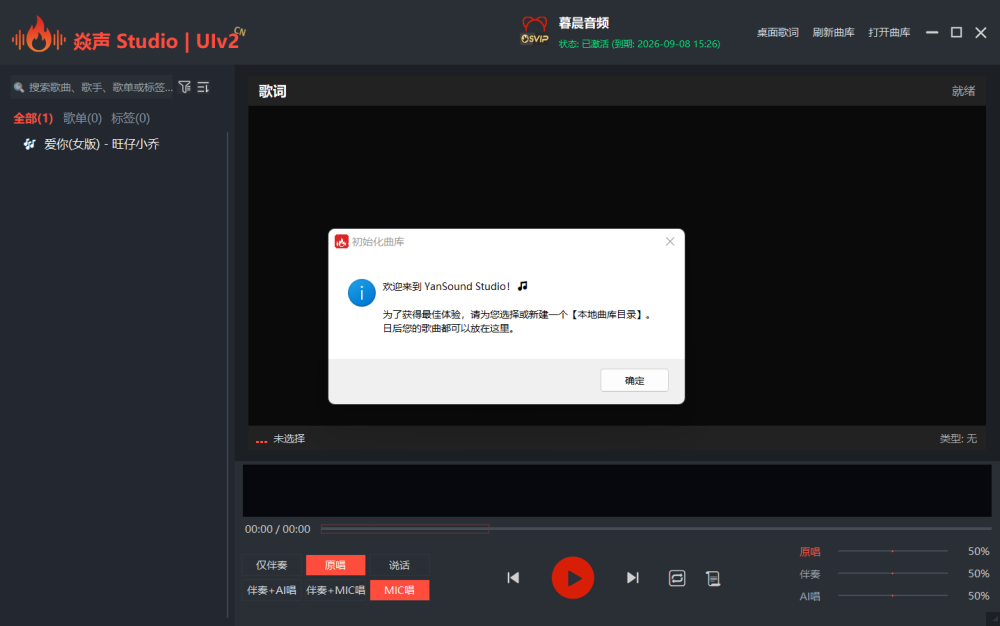
Task: Click the flame icon in dialog title
Action: [342, 242]
